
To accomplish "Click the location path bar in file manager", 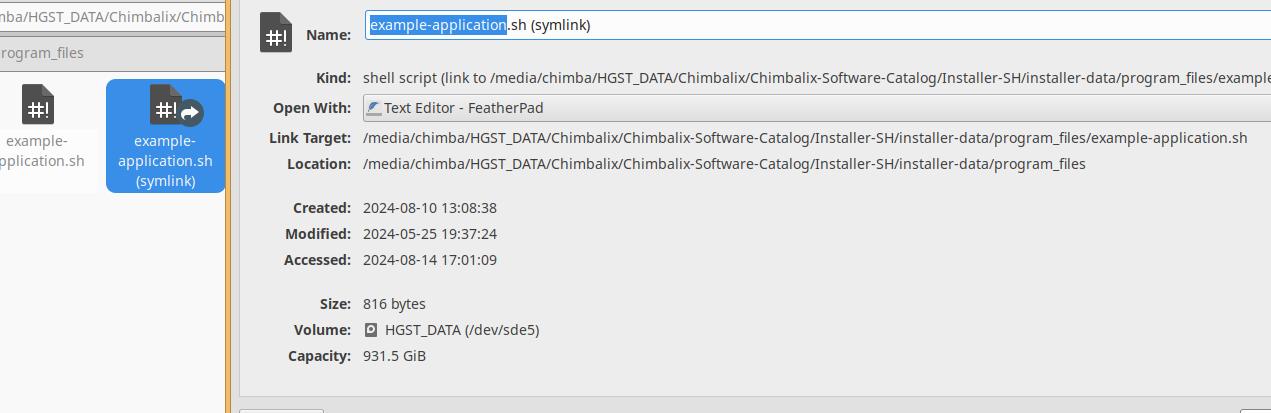I will (112, 16).
